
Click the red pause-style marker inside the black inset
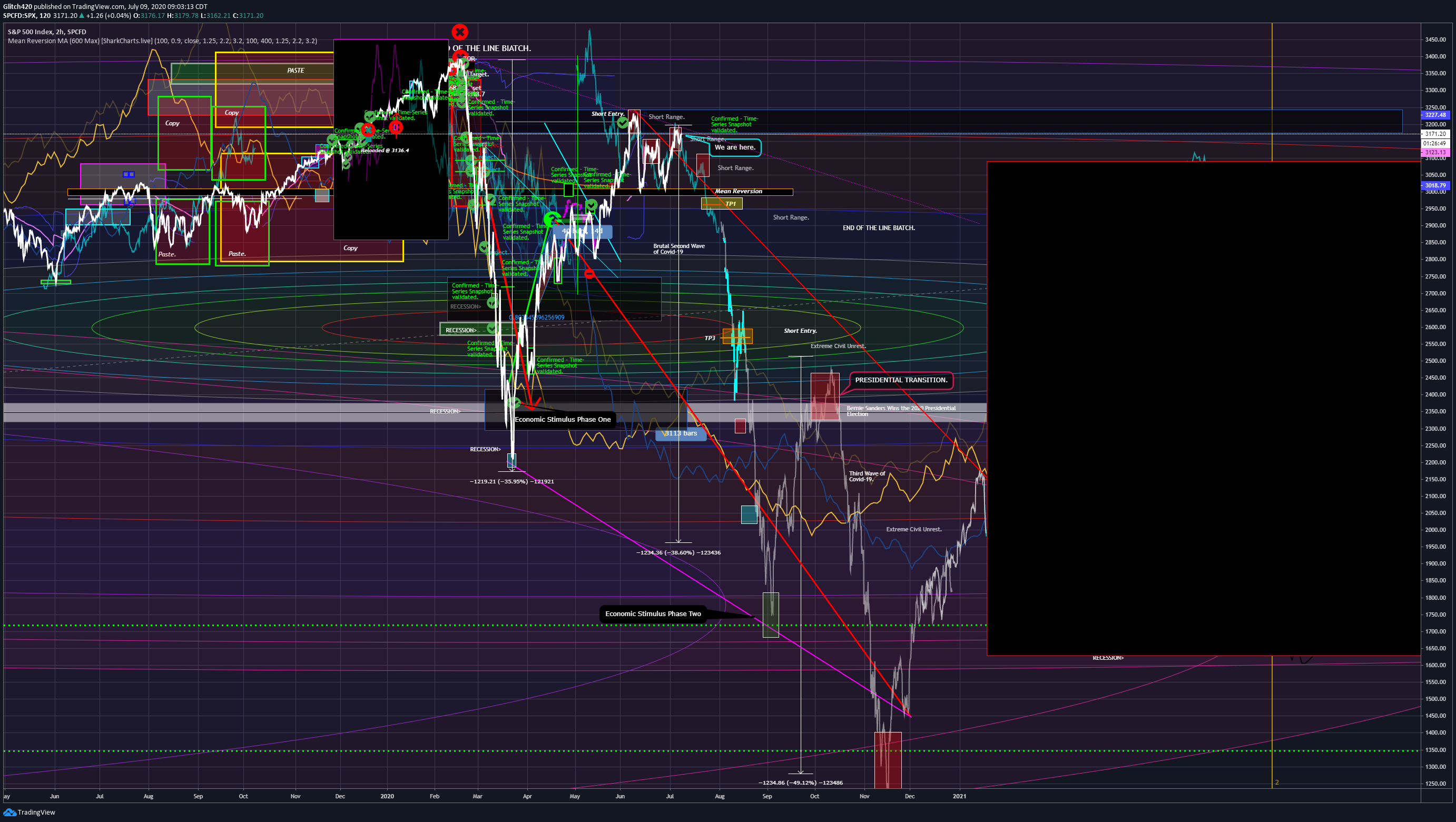click(396, 127)
